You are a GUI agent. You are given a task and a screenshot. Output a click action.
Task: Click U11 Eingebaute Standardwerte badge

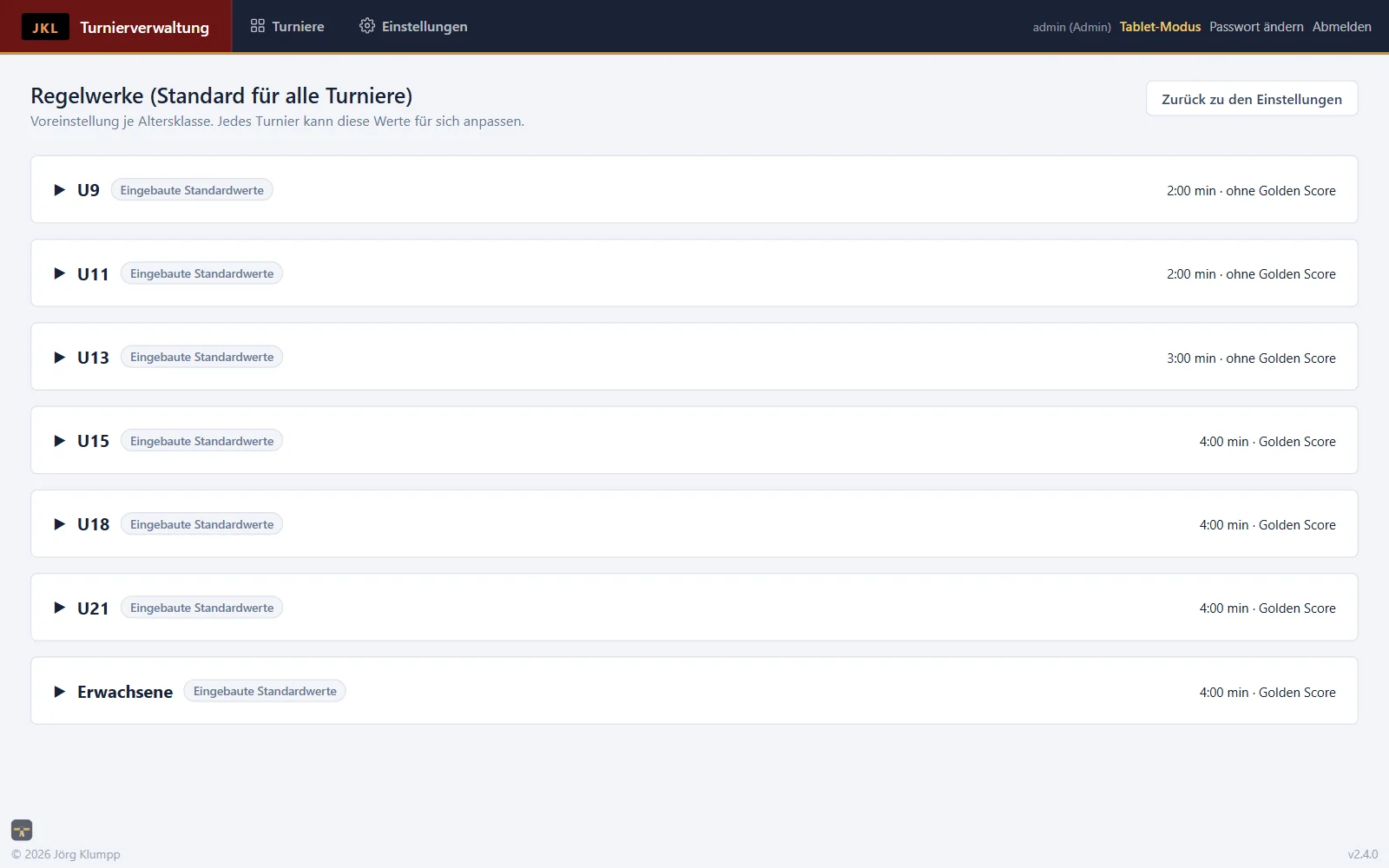pyautogui.click(x=201, y=273)
